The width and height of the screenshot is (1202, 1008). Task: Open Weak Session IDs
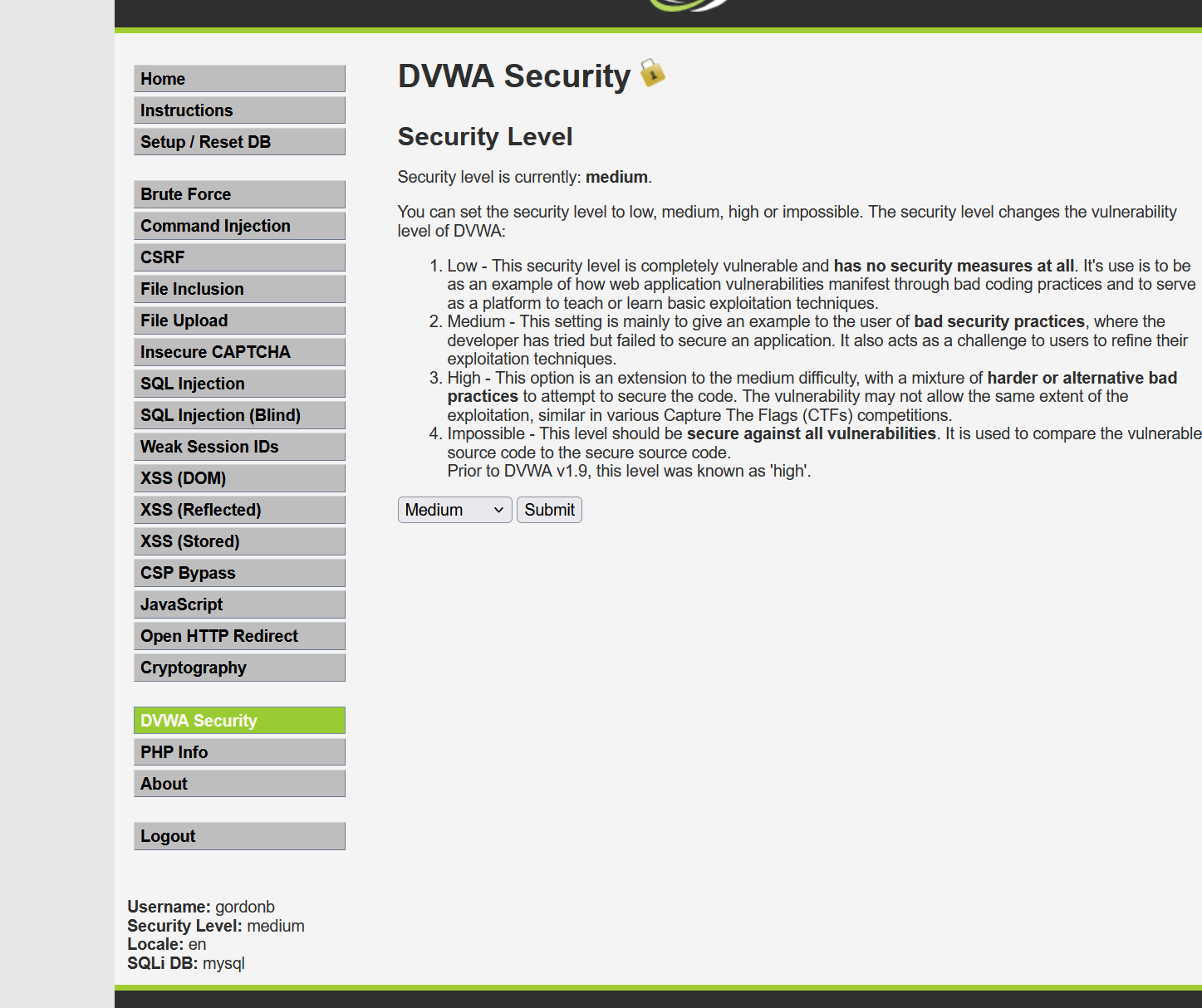239,447
